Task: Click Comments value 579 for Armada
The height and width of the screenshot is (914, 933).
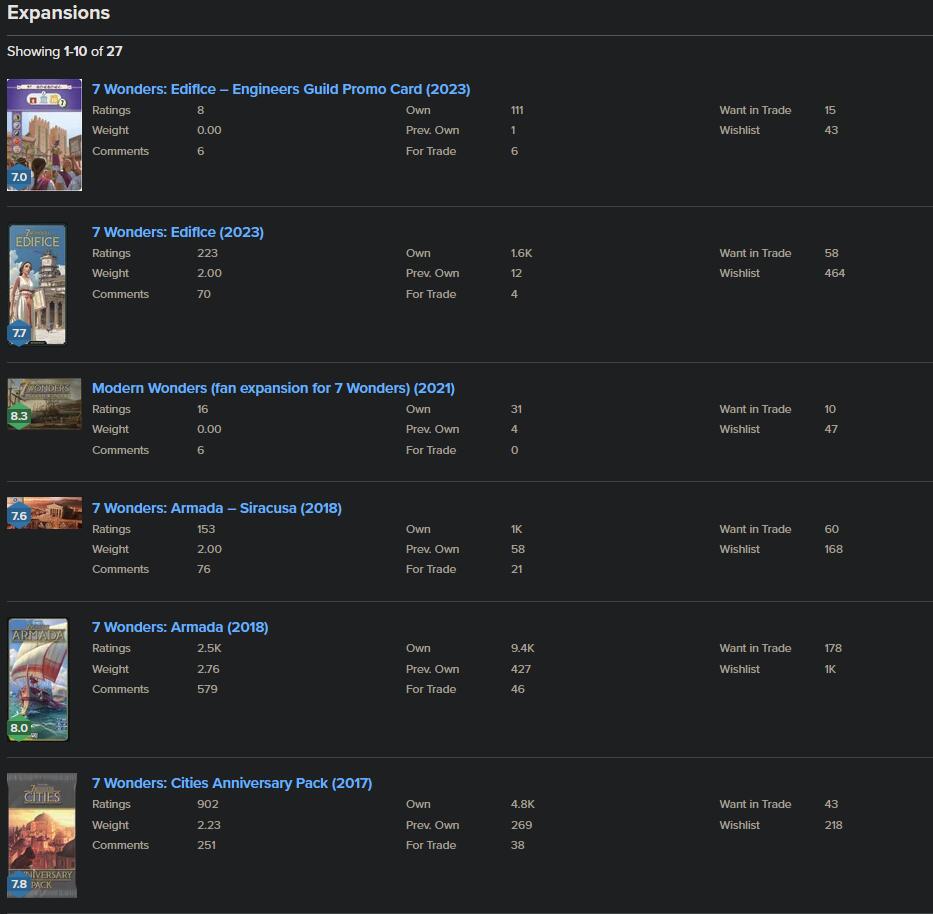Action: (207, 689)
